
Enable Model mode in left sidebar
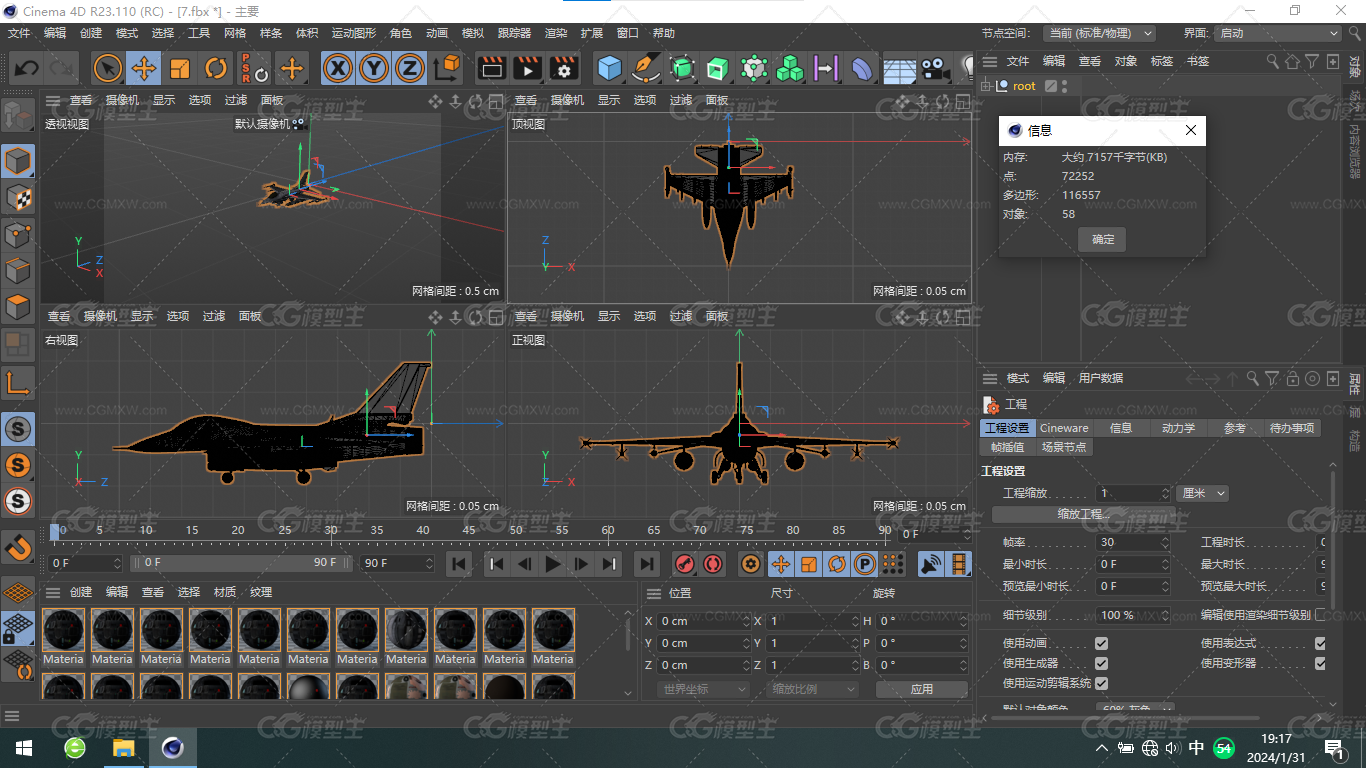(x=18, y=160)
